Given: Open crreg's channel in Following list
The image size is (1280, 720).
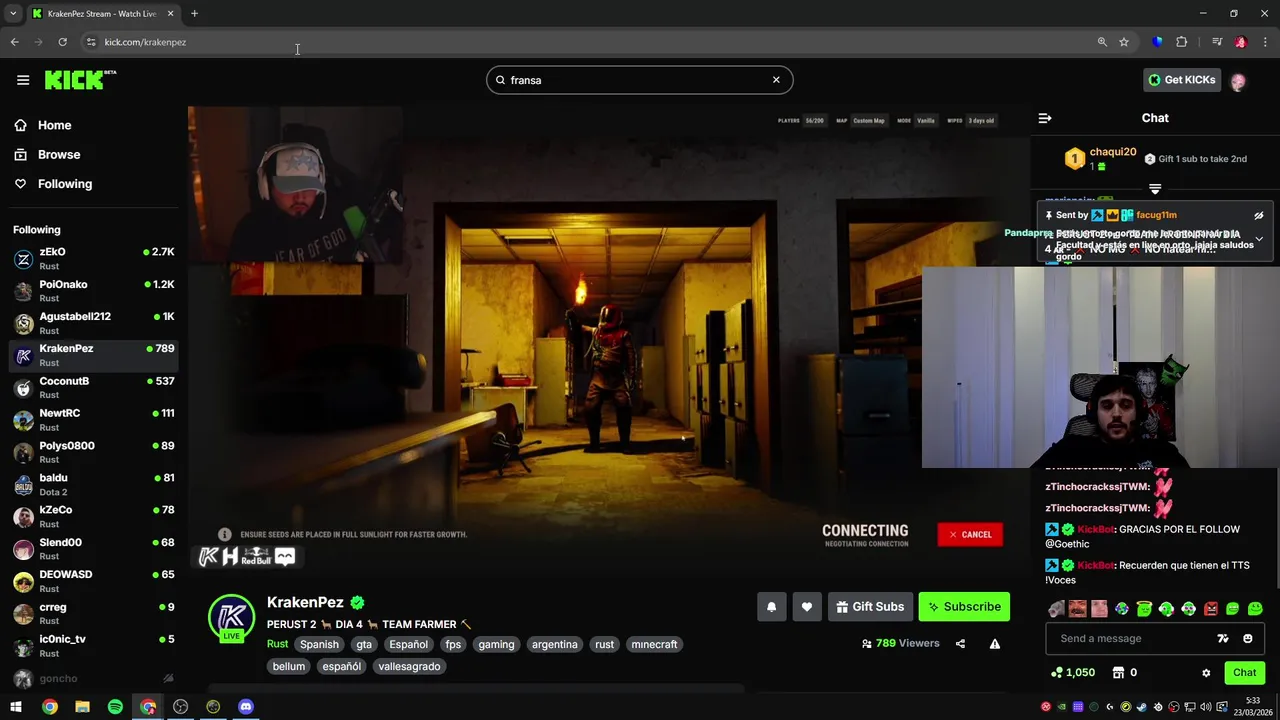Looking at the screenshot, I should [x=94, y=614].
